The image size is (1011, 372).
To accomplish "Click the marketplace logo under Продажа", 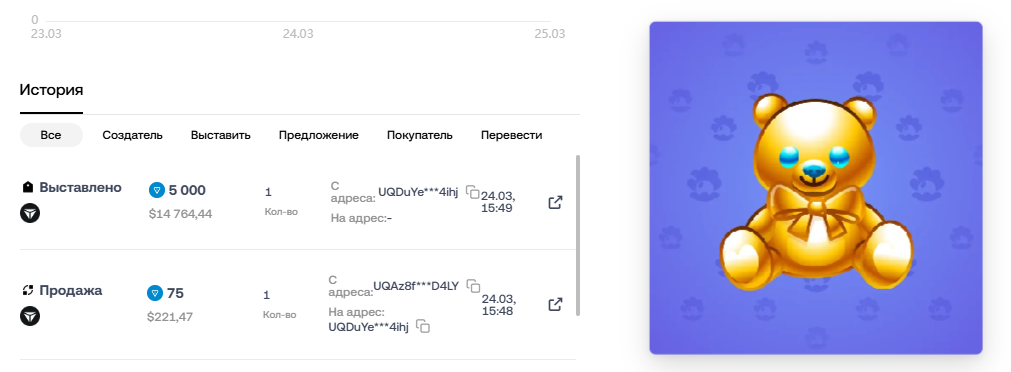I will (x=30, y=316).
